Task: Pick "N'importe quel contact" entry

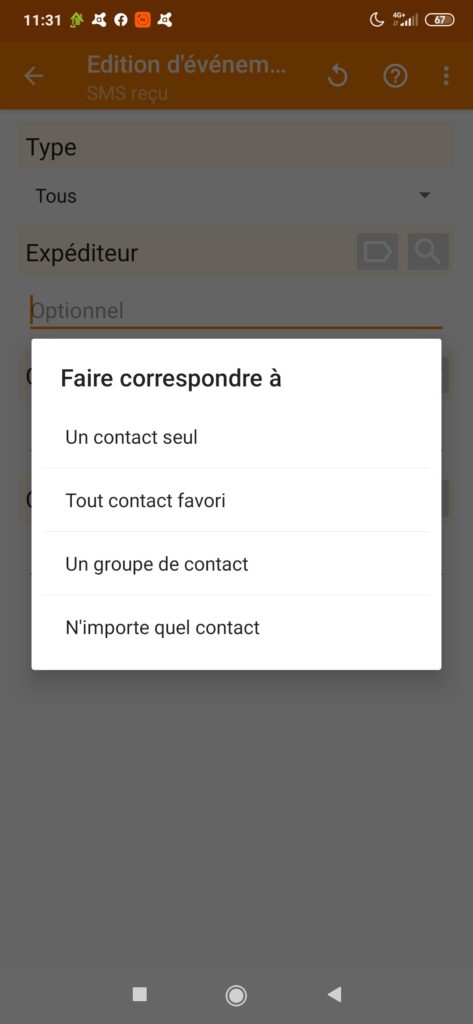Action: (236, 628)
